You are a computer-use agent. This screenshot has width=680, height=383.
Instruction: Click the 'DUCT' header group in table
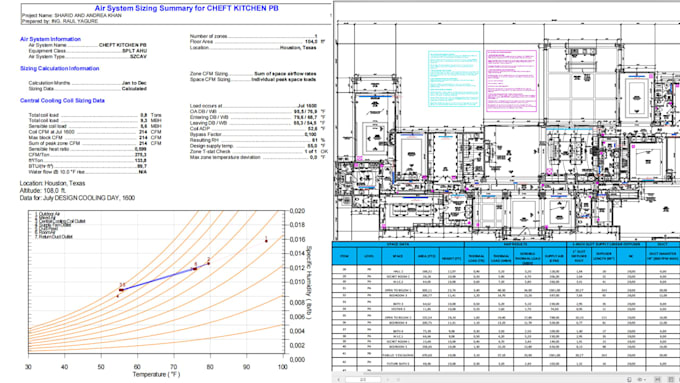pyautogui.click(x=663, y=244)
